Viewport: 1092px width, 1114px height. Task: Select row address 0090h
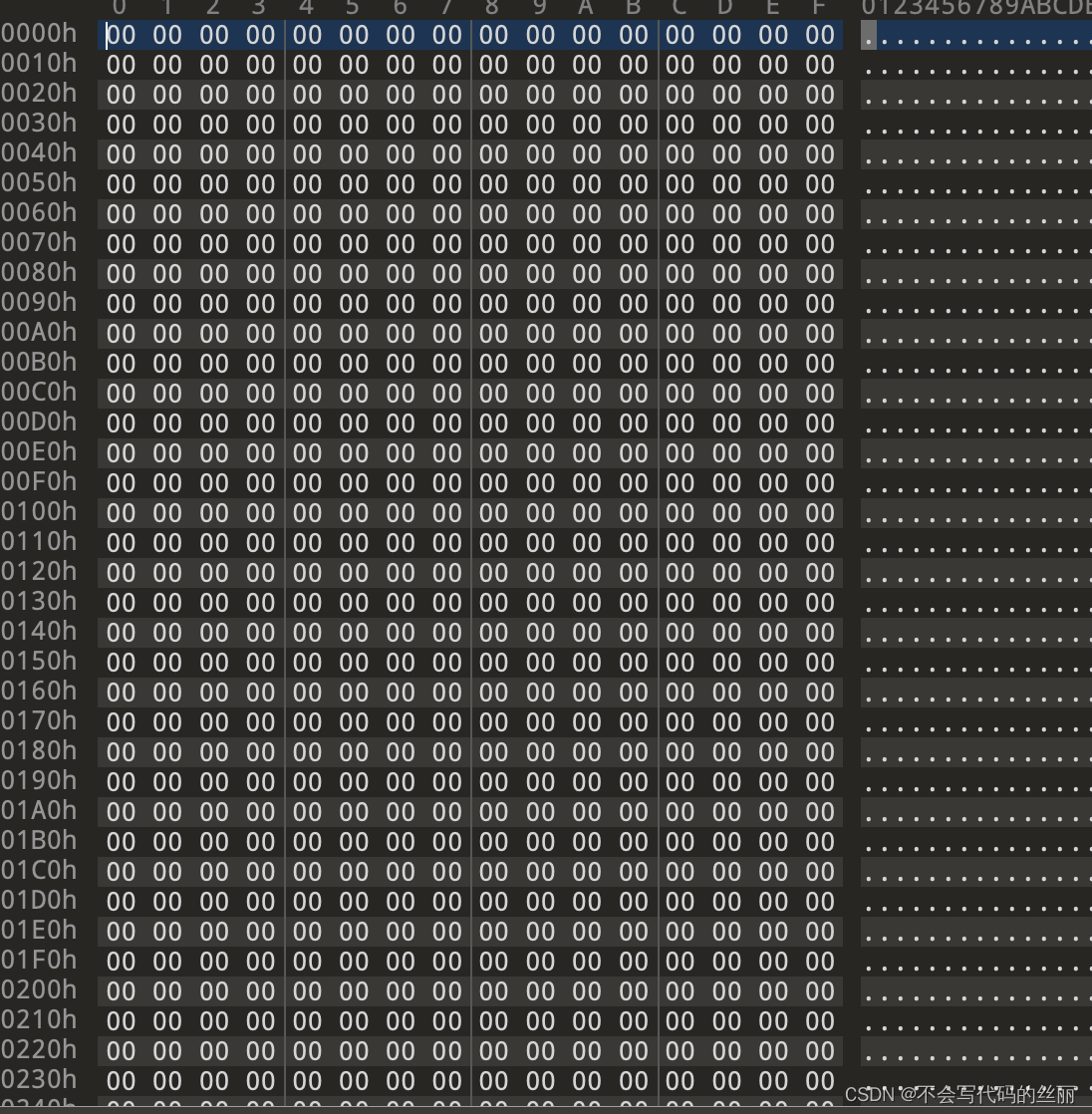coord(39,302)
